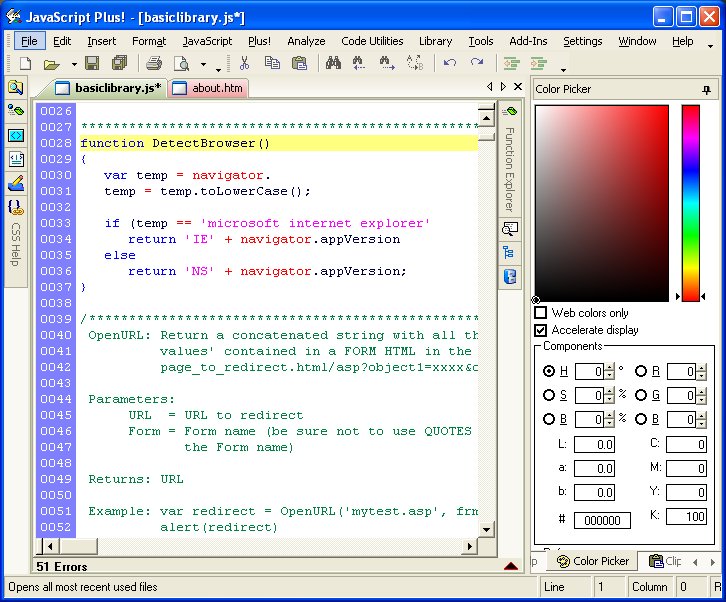Close the active document tab
Viewport: 726px width, 602px height.
point(518,87)
